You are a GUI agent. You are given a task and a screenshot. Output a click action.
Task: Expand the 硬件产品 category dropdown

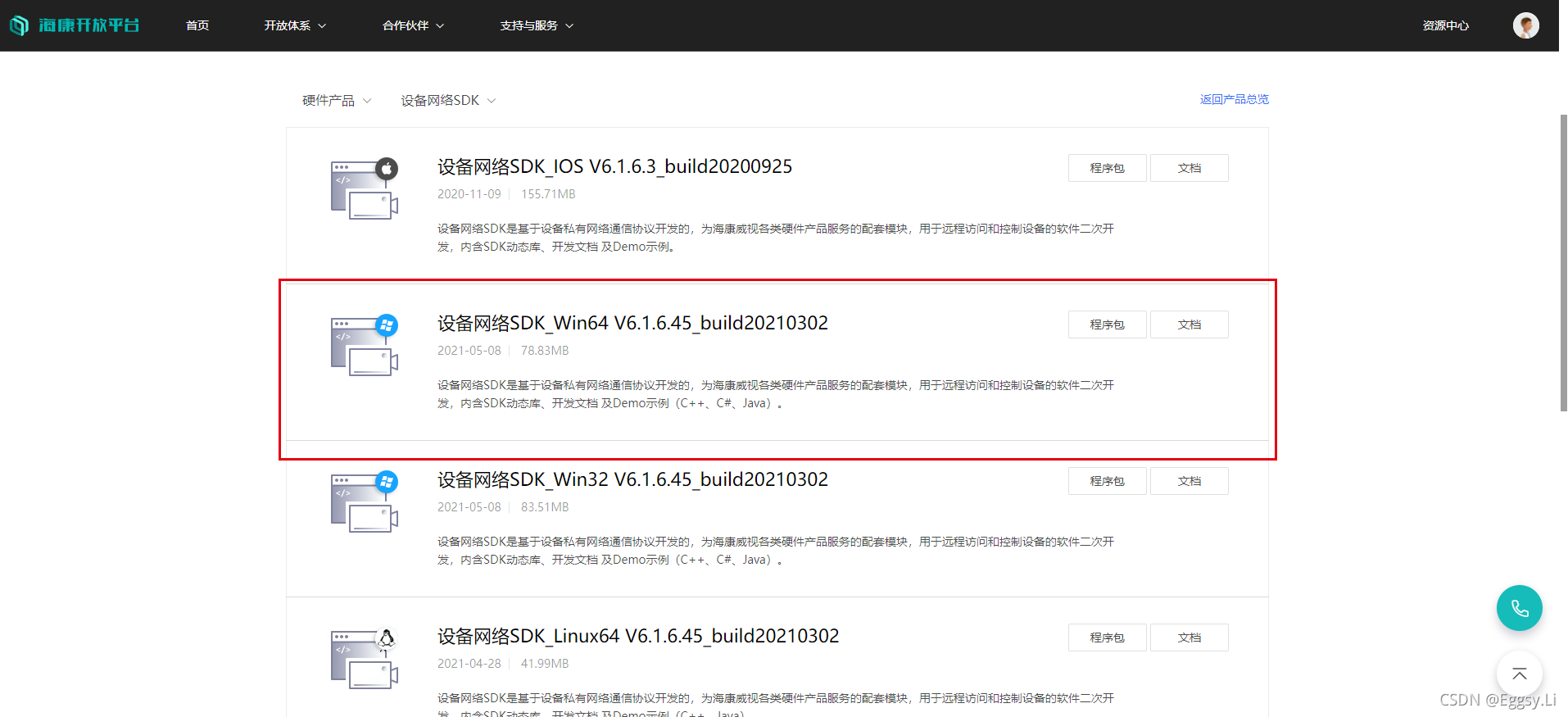337,100
